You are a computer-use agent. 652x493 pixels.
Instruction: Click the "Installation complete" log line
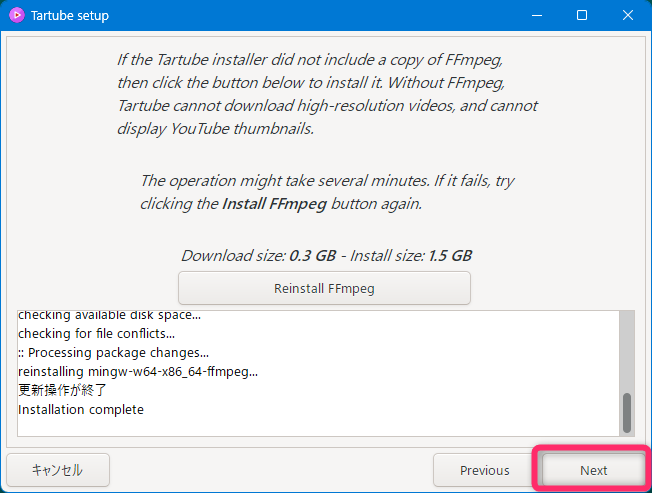[x=81, y=410]
